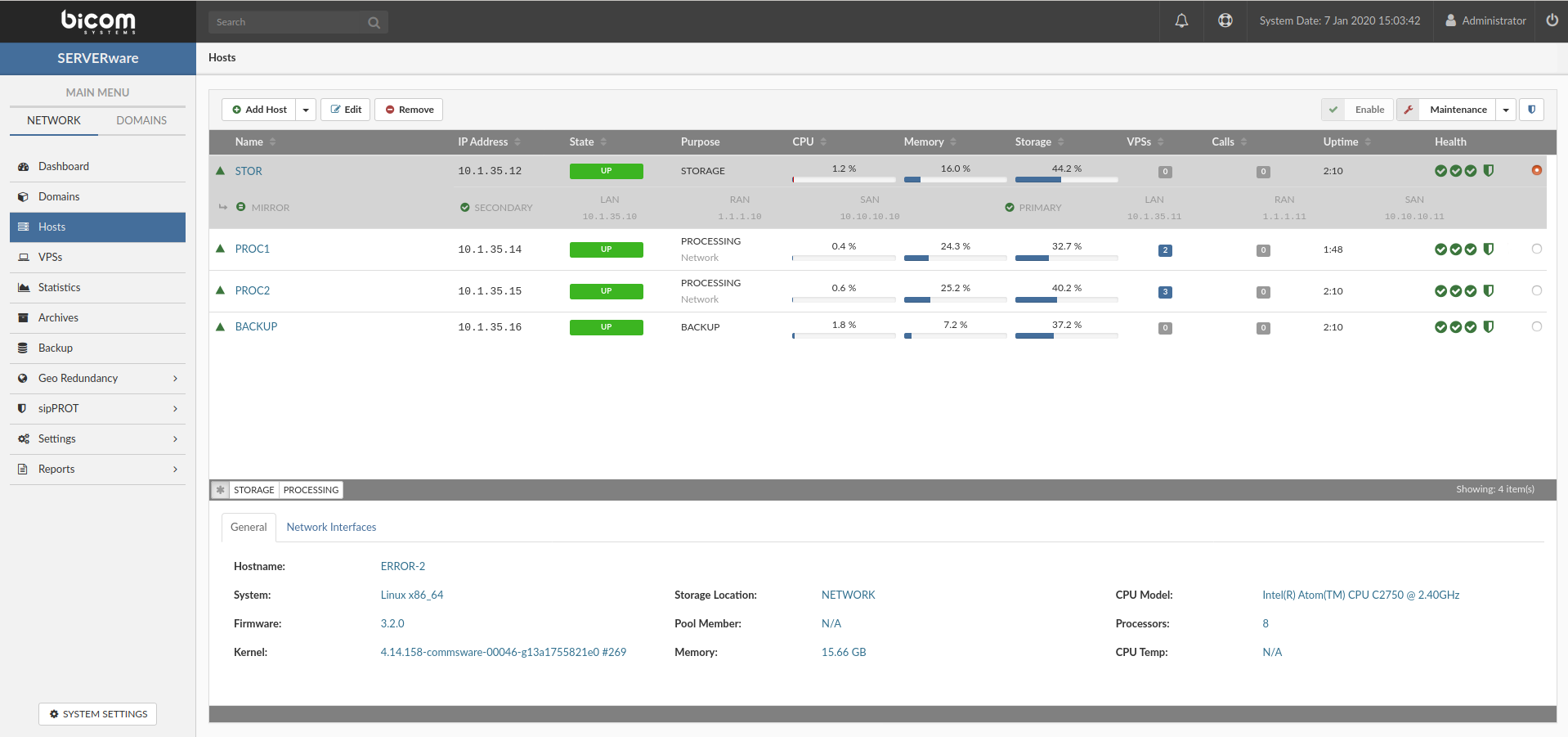
Task: Click the power logout icon
Action: point(1552,20)
